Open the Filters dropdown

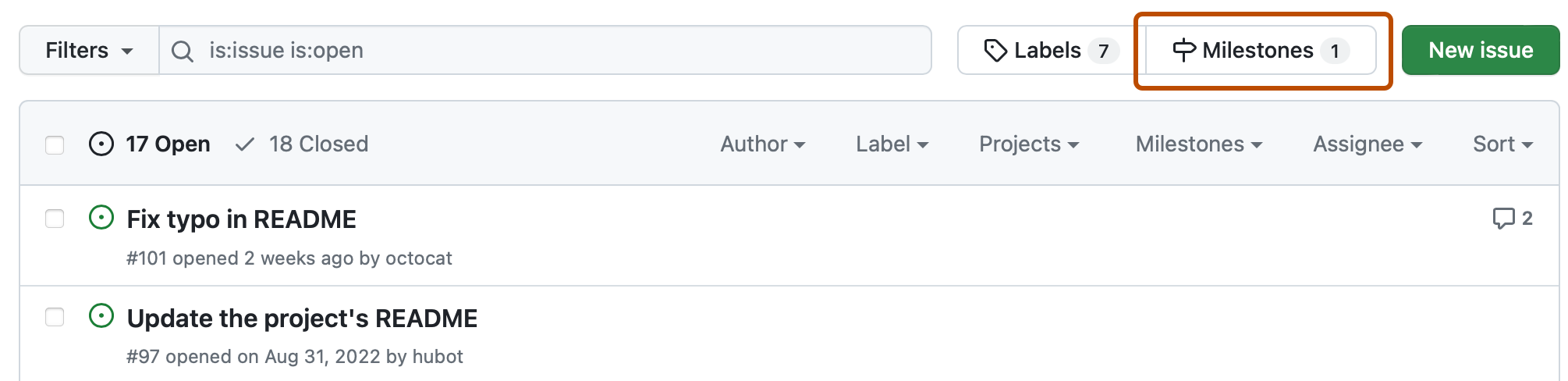89,51
